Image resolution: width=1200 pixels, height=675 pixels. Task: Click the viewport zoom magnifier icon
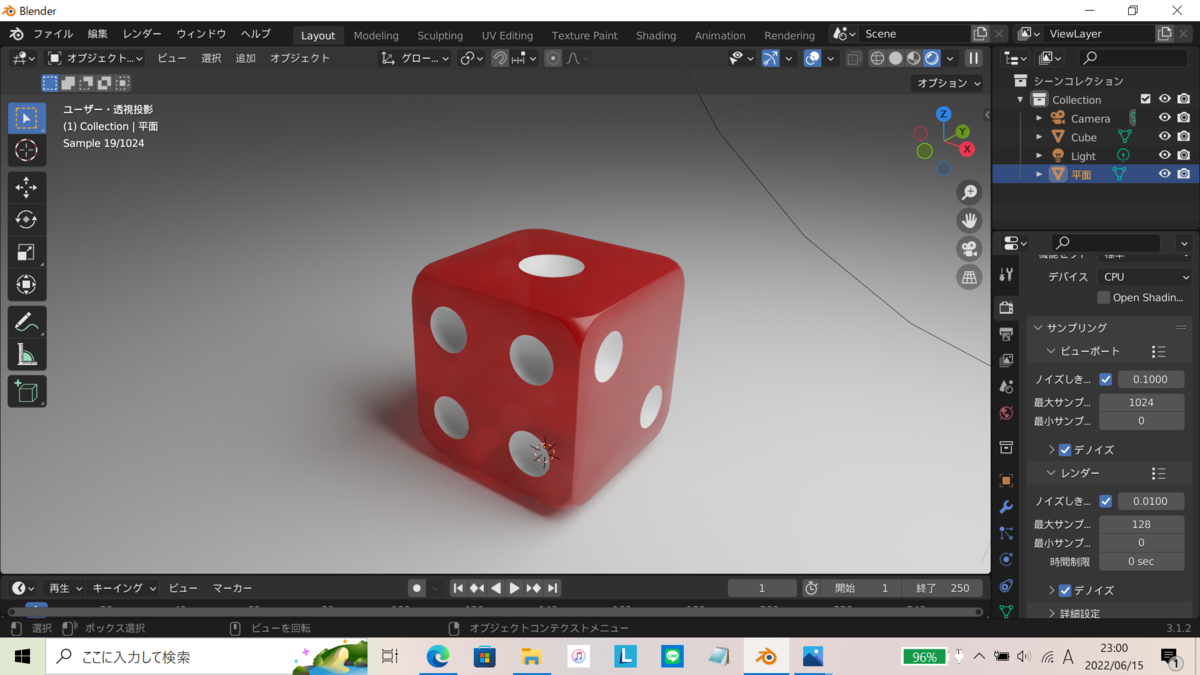pos(969,193)
